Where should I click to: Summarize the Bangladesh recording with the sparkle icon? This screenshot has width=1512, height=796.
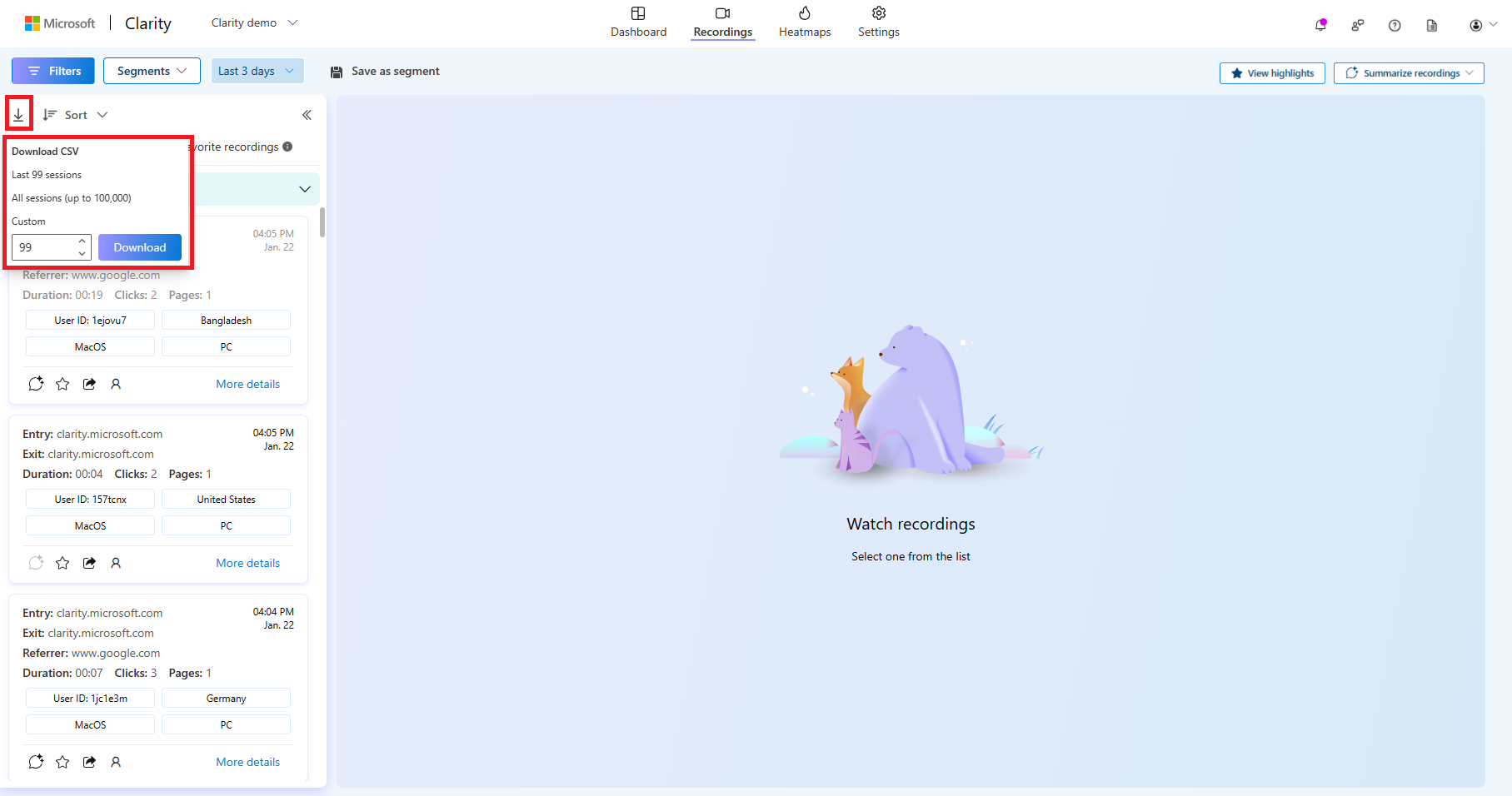[x=36, y=384]
